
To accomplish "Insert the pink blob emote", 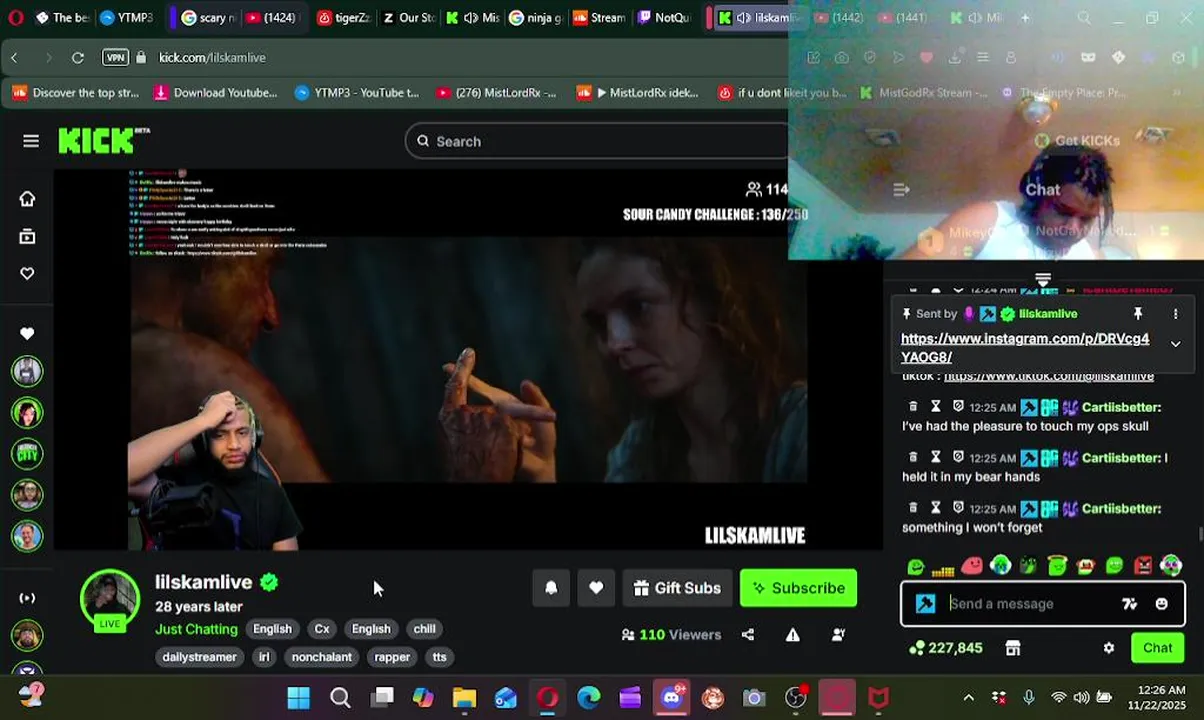I will (972, 566).
